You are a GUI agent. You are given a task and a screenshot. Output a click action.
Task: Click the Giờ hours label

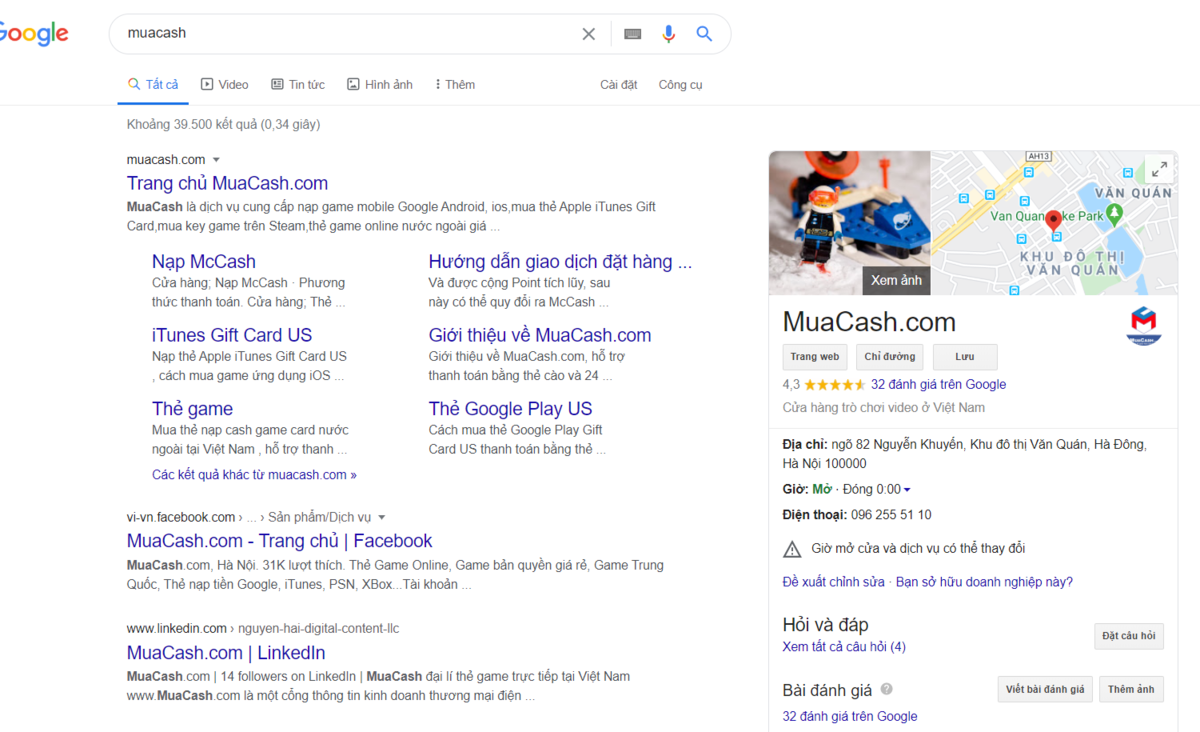click(795, 490)
